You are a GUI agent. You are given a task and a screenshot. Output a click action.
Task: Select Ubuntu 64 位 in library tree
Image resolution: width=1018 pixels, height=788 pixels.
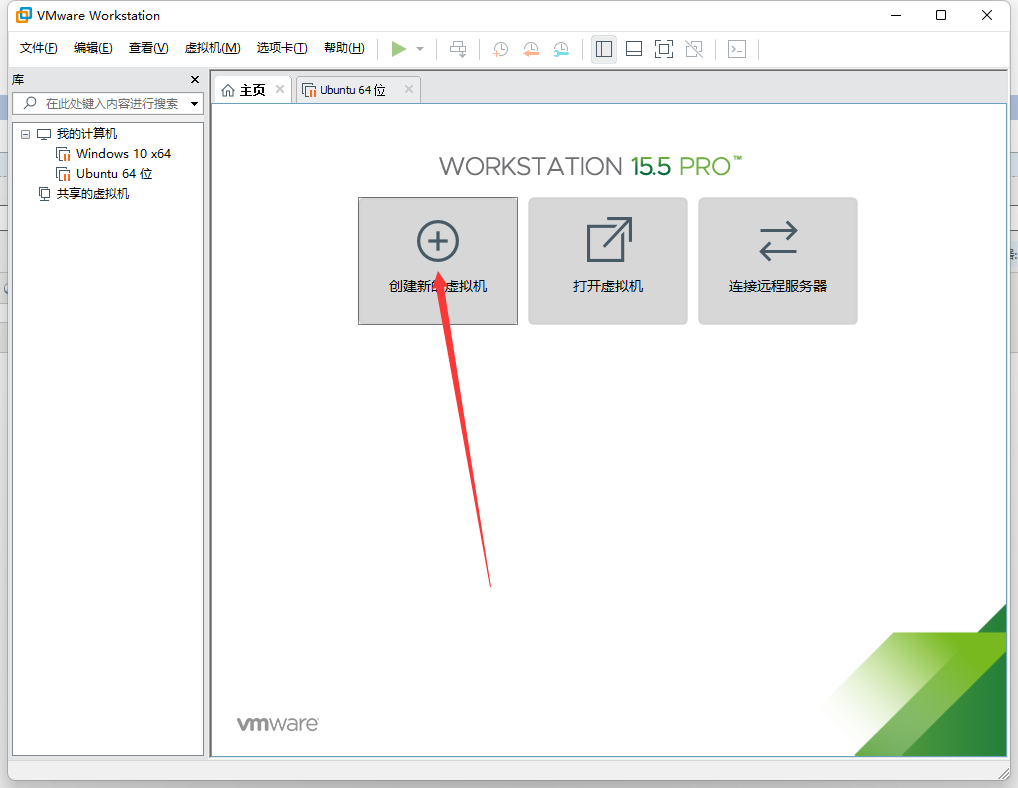[x=114, y=174]
